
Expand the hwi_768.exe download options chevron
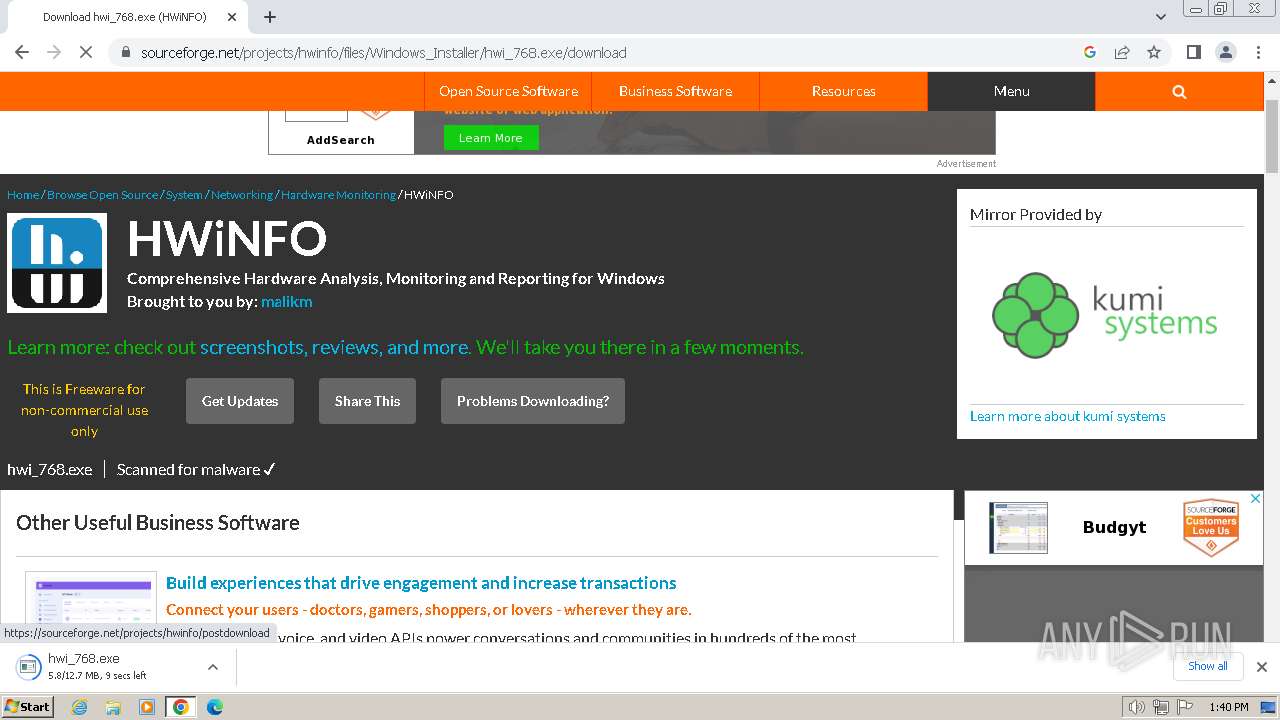212,667
